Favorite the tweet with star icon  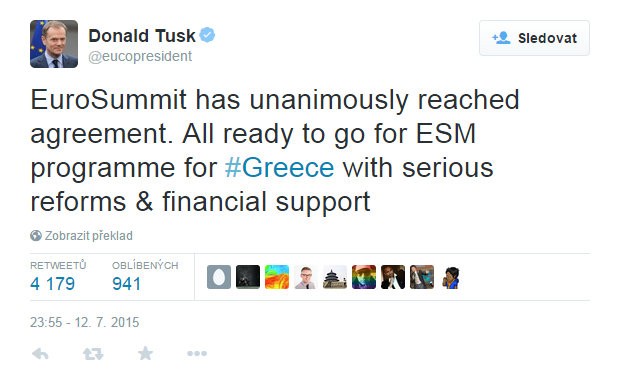click(145, 353)
